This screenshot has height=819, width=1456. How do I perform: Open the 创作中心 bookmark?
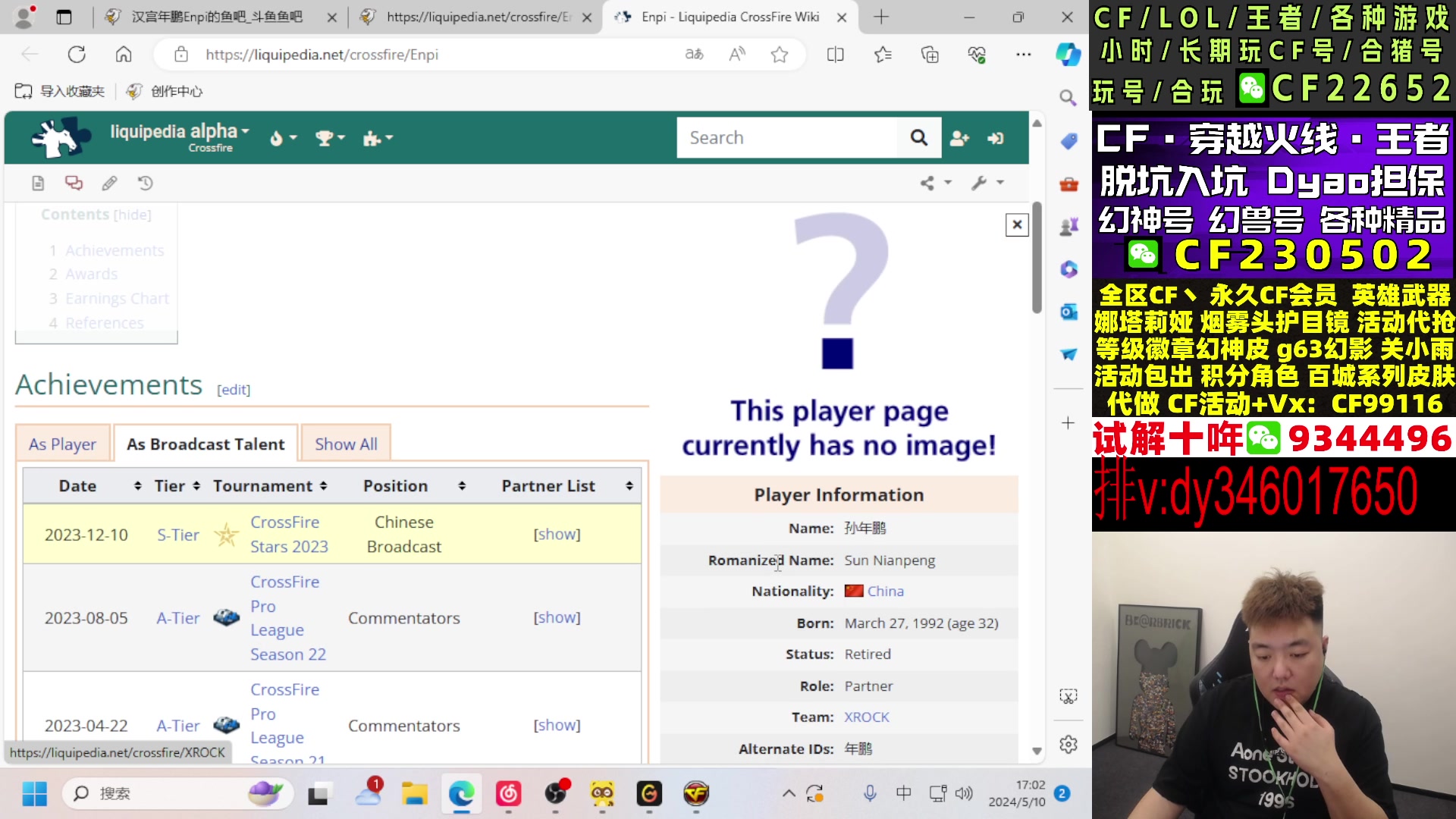point(165,91)
